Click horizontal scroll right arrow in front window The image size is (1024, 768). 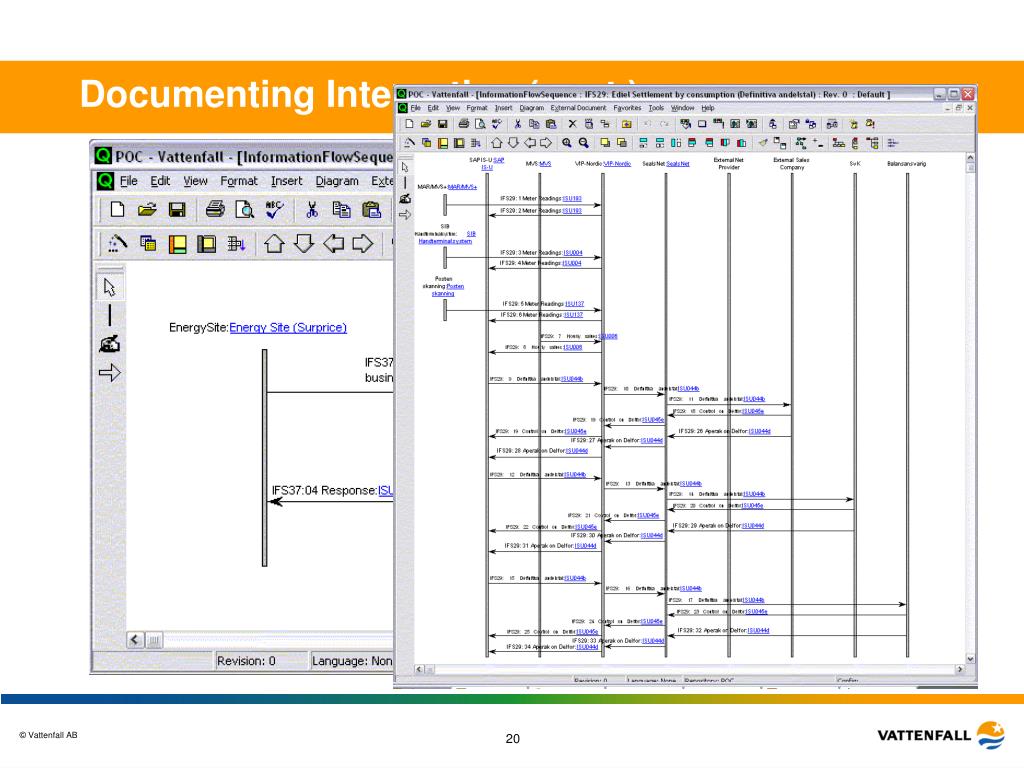959,669
